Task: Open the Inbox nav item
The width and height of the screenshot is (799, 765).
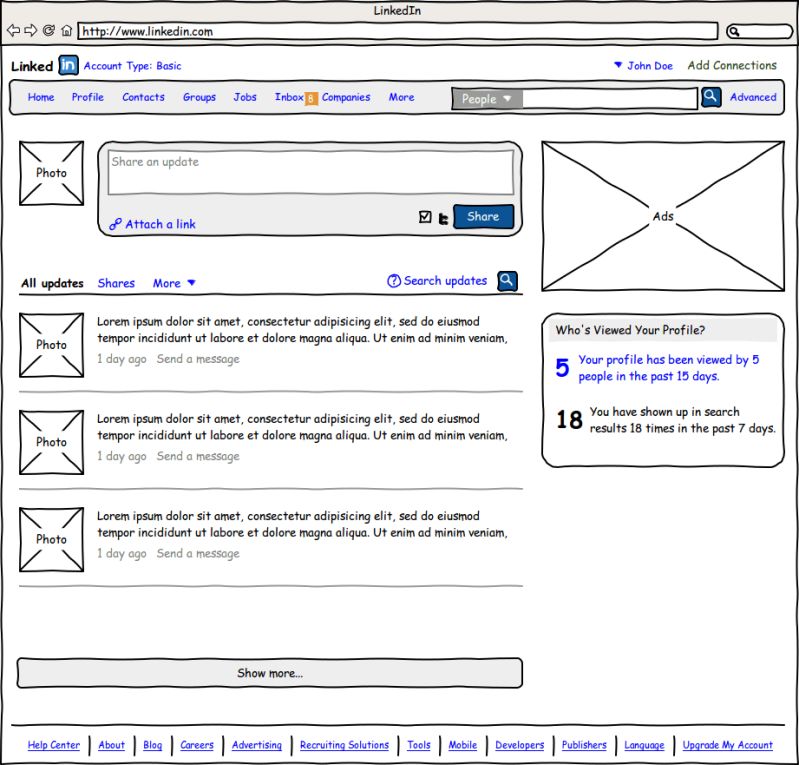Action: (x=289, y=97)
